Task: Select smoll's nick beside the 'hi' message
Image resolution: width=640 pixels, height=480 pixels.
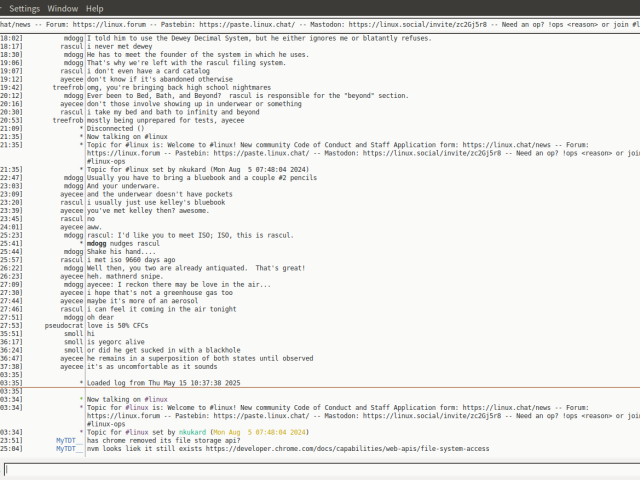Action: (x=73, y=335)
